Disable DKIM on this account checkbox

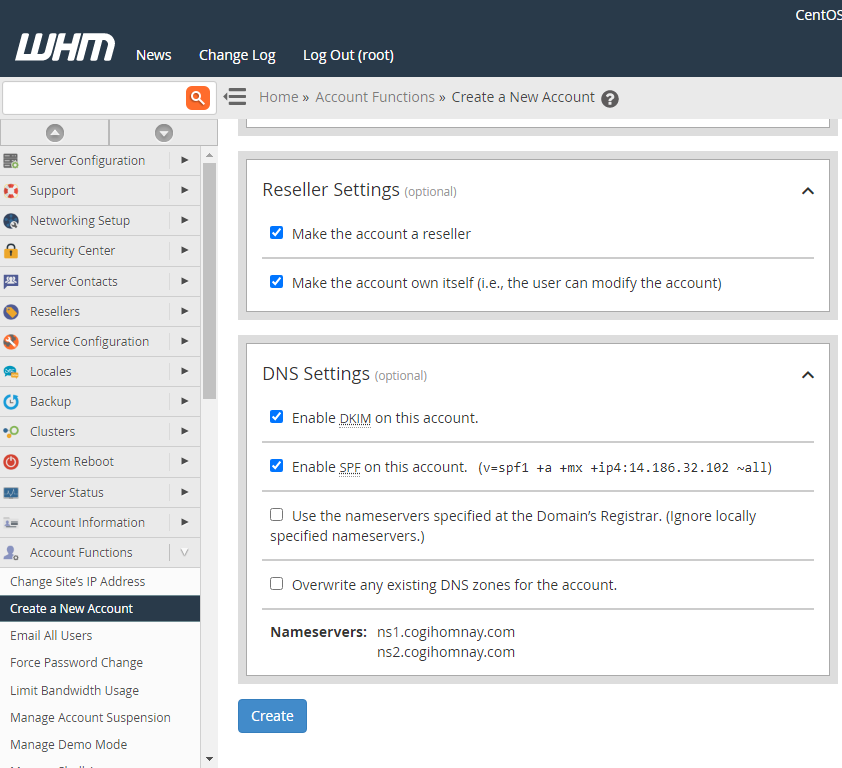pyautogui.click(x=277, y=417)
